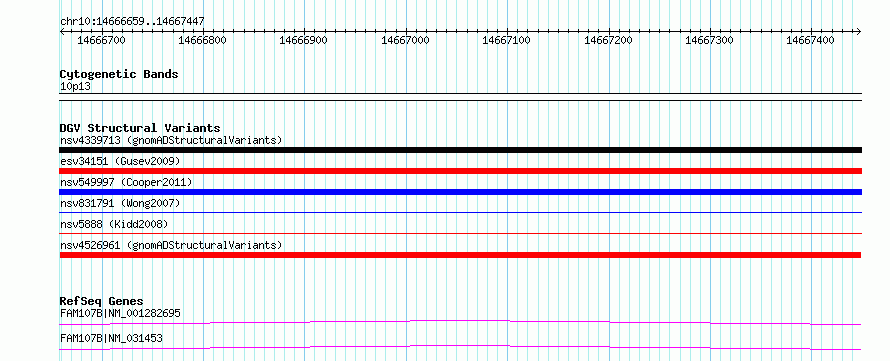
Task: Select the RefSeq Genes track title
Action: (x=102, y=301)
